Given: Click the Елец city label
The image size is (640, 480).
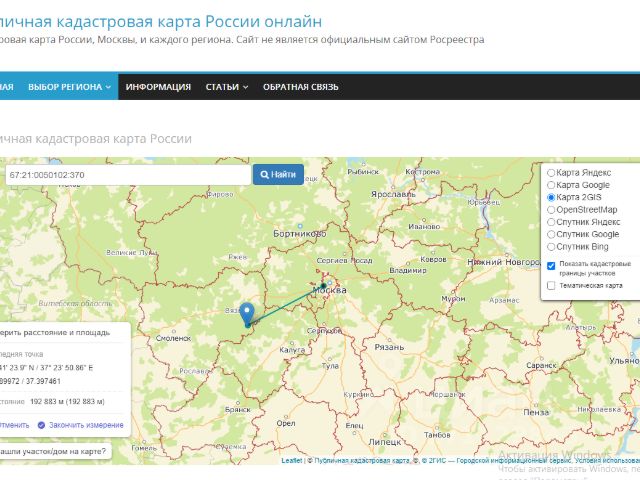Looking at the screenshot, I should point(354,426).
